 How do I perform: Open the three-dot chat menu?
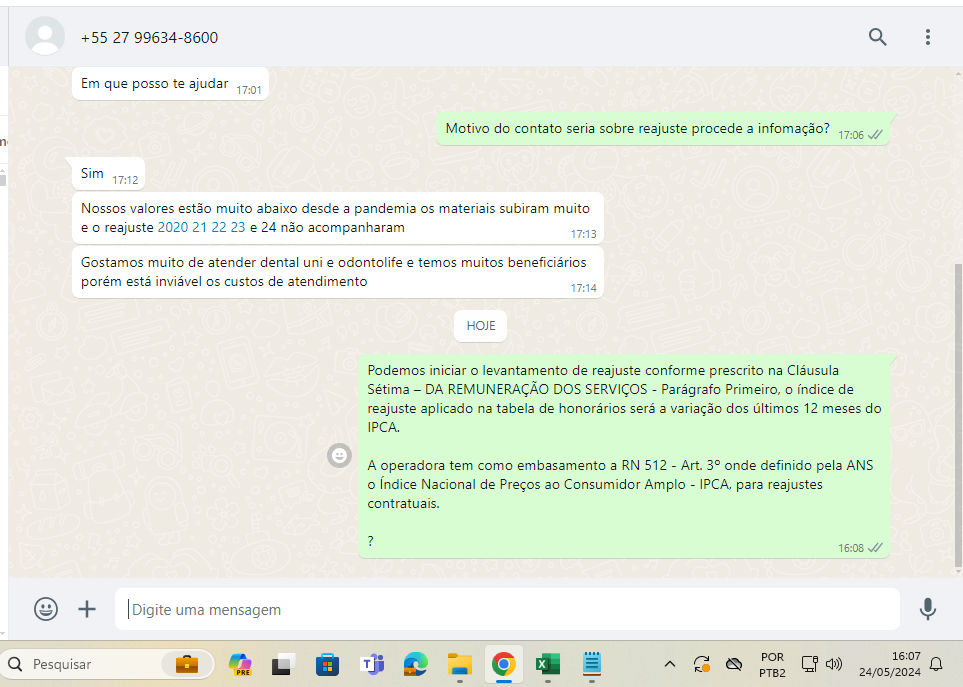[927, 37]
